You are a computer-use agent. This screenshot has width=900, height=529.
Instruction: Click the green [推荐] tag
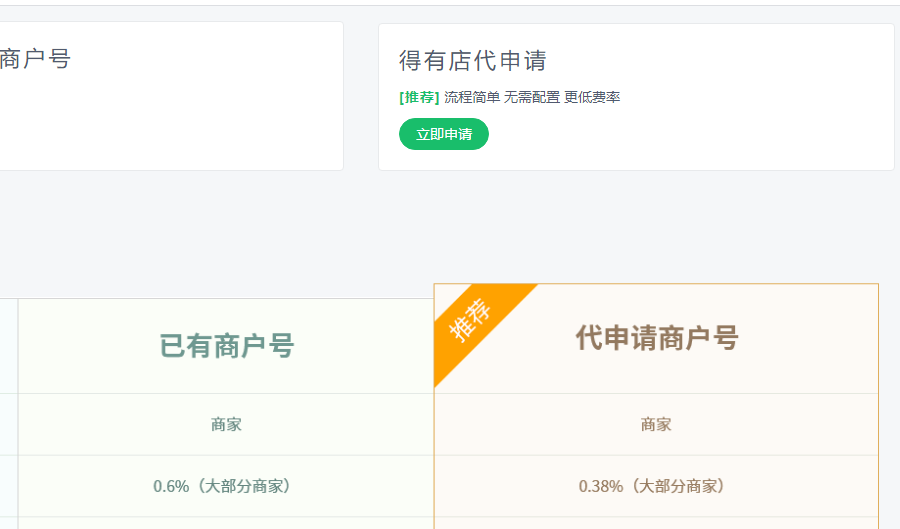point(419,97)
